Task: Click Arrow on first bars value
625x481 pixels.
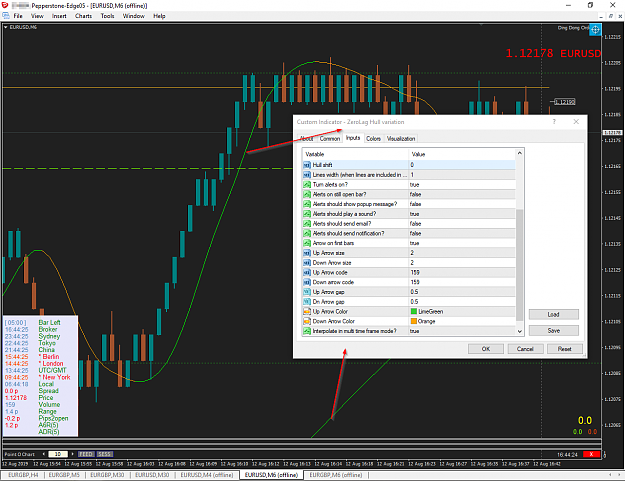Action: [462, 243]
